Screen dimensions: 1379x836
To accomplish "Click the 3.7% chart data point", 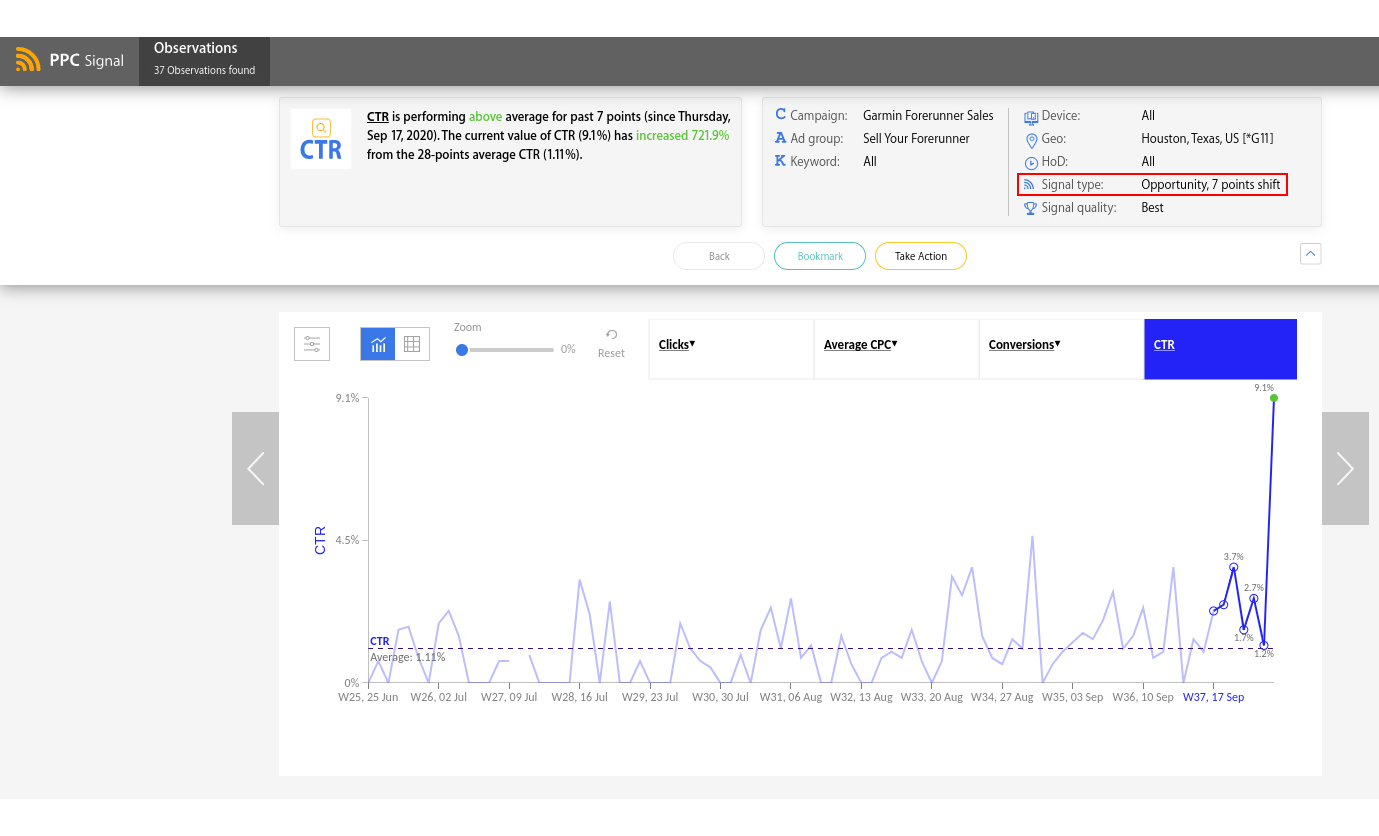I will 1234,567.
